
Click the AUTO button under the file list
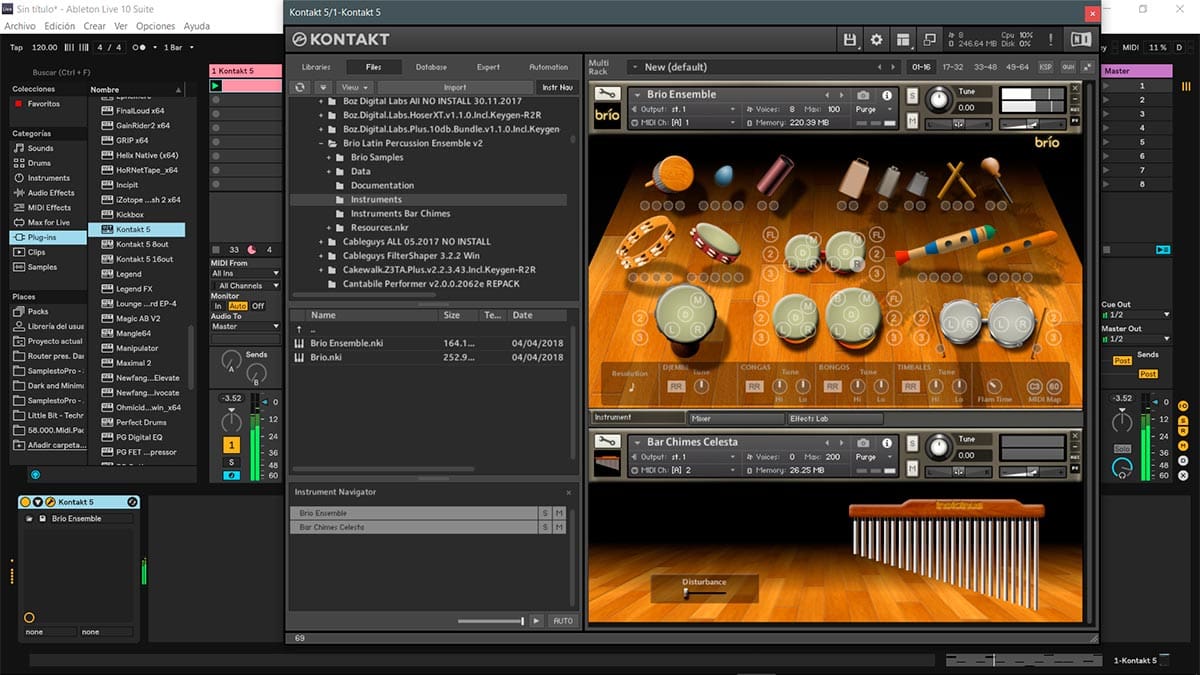[563, 621]
